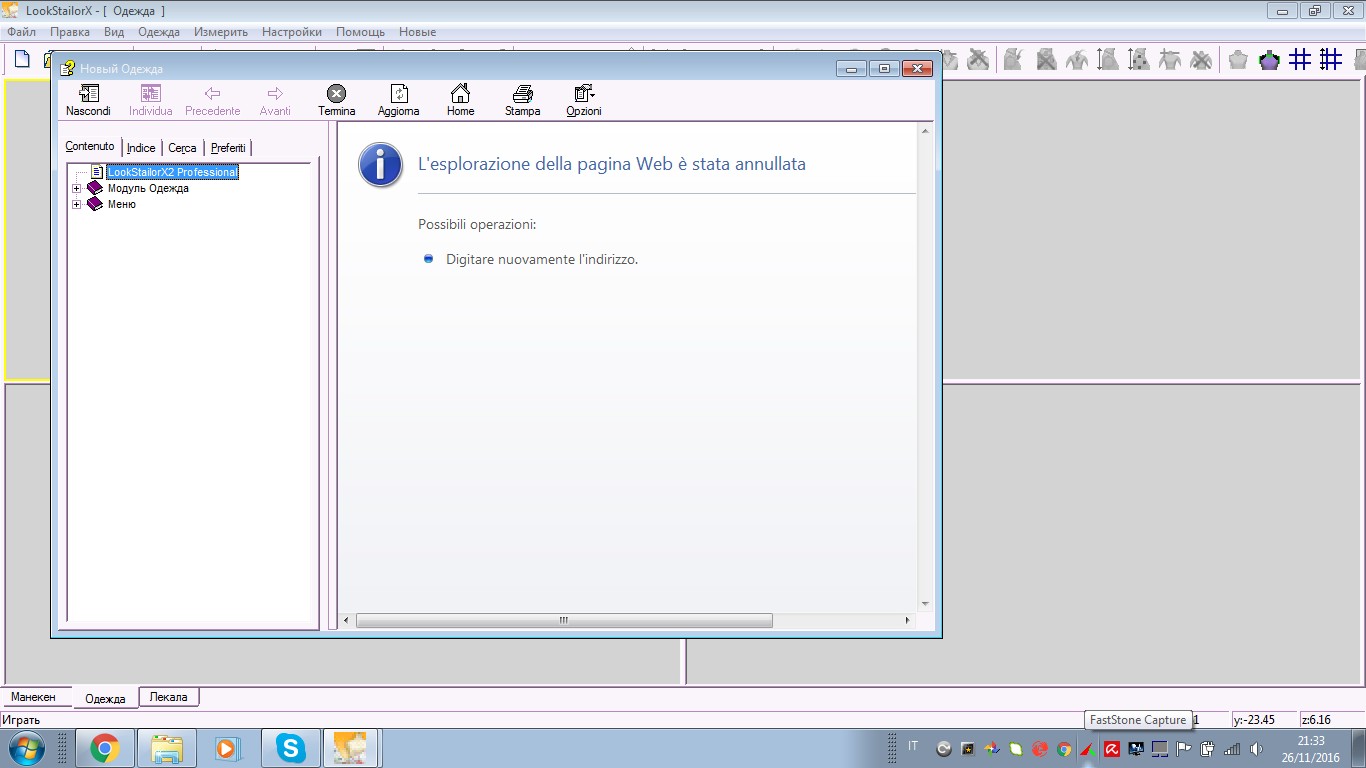Click the dotted garment icon with height arrow
The height and width of the screenshot is (768, 1366).
coord(1138,59)
